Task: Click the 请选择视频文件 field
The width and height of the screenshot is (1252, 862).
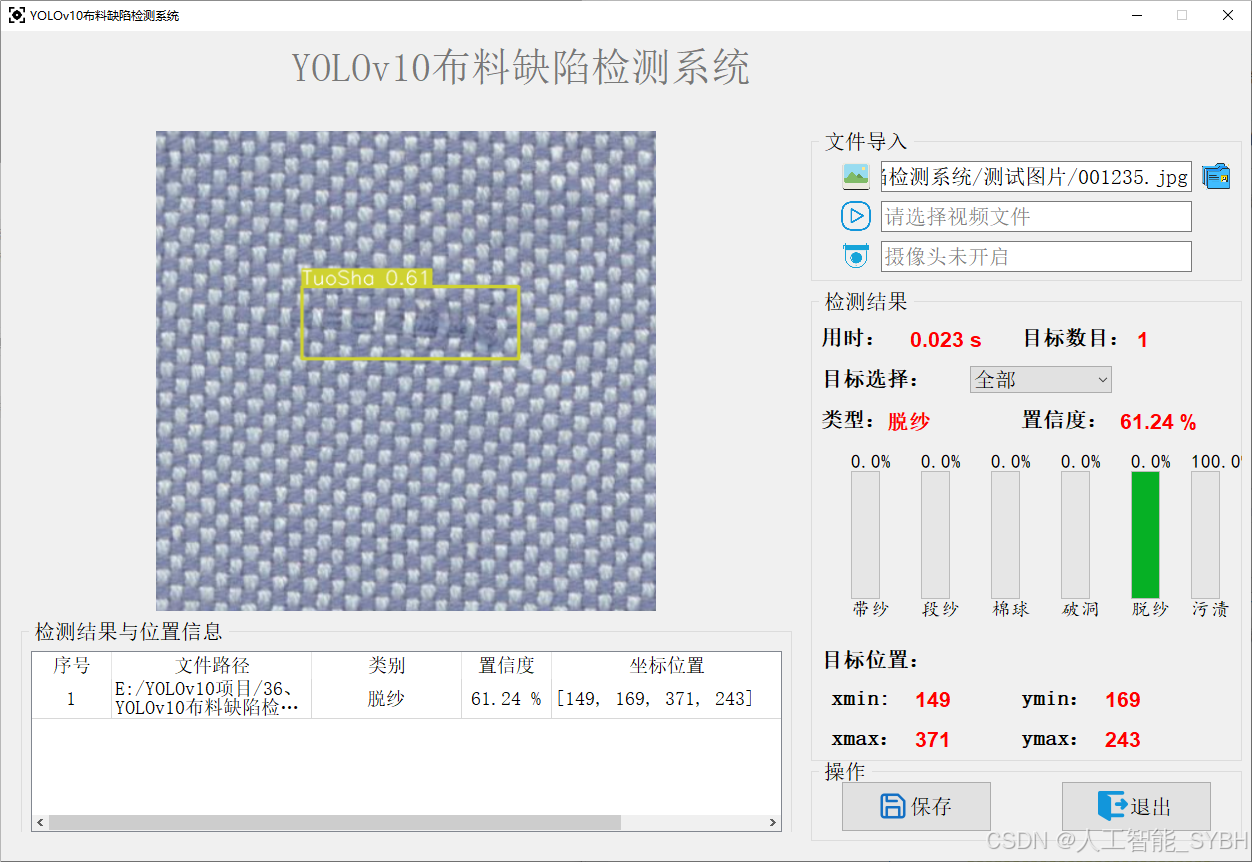Action: pyautogui.click(x=1036, y=217)
